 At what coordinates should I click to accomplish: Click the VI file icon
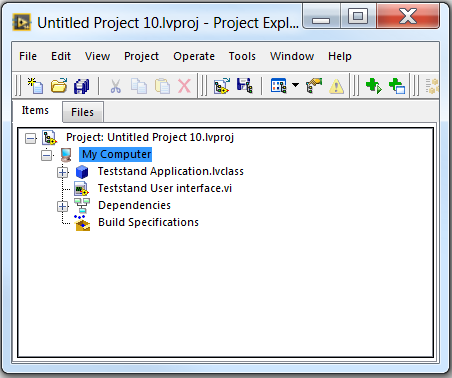(x=81, y=189)
